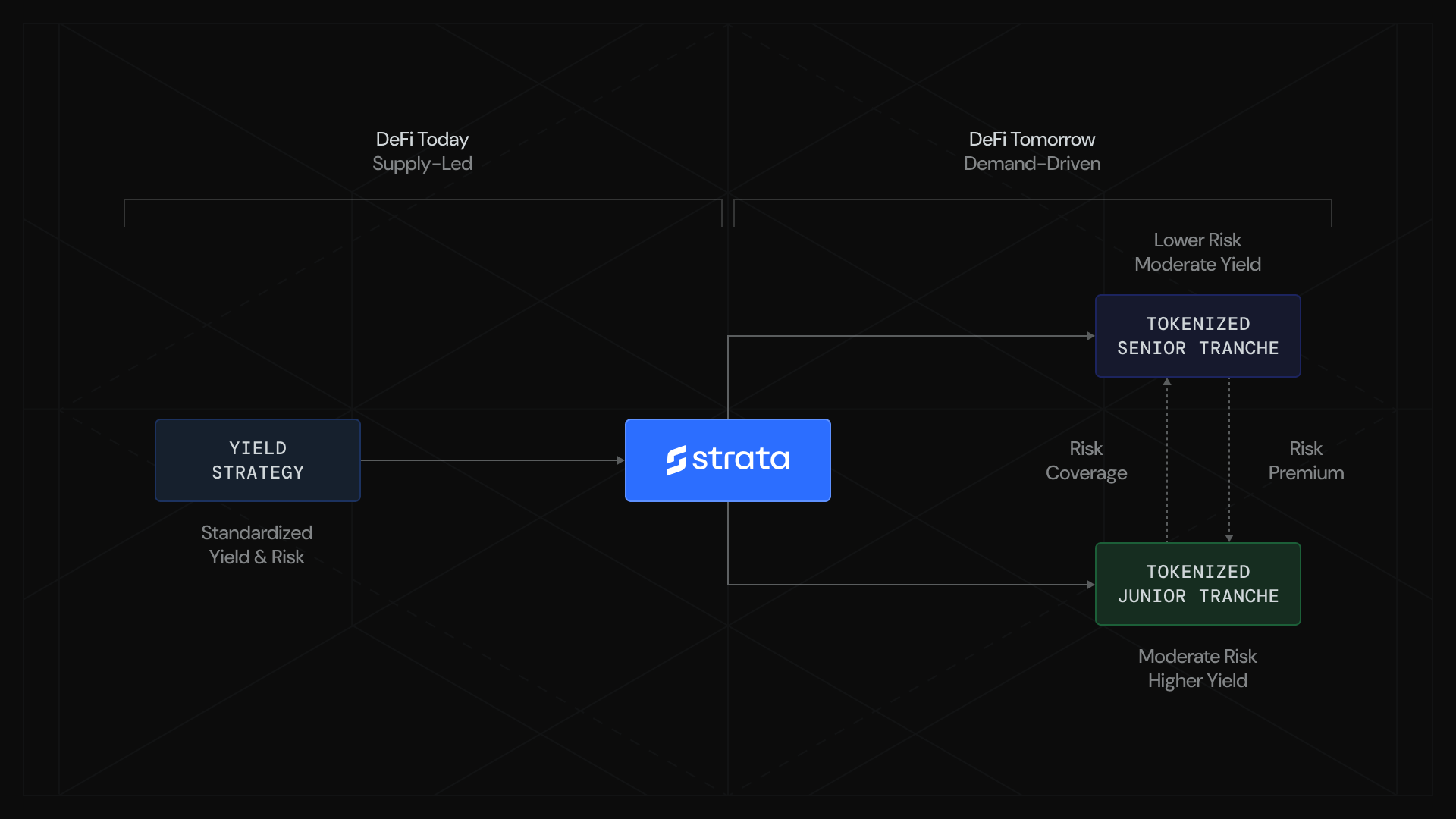Click the Moderate Risk Higher Yield caption
The width and height of the screenshot is (1456, 819).
click(x=1197, y=668)
